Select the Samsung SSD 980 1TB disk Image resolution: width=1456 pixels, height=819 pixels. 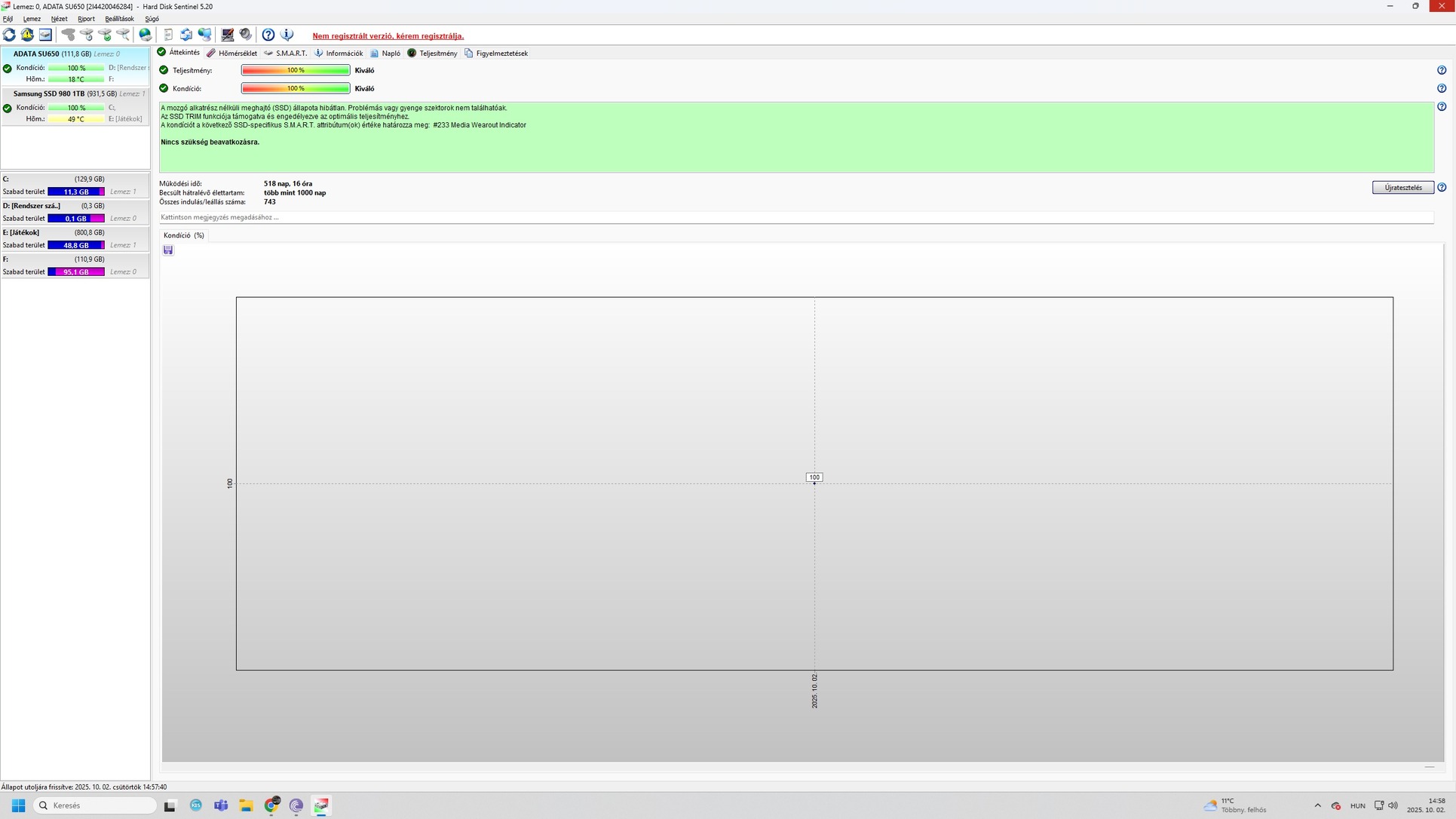coord(49,94)
